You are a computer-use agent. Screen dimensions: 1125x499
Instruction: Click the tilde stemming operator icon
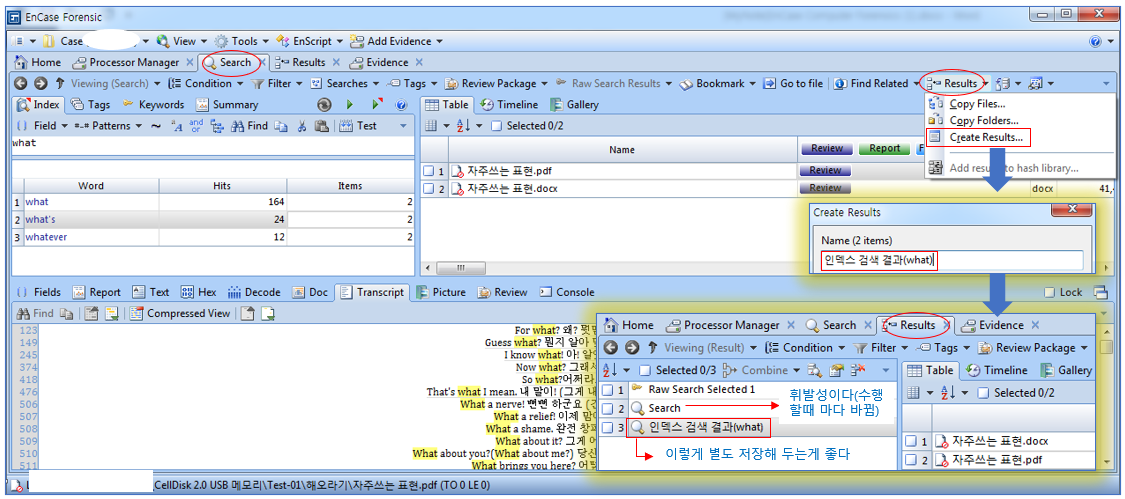click(x=156, y=126)
